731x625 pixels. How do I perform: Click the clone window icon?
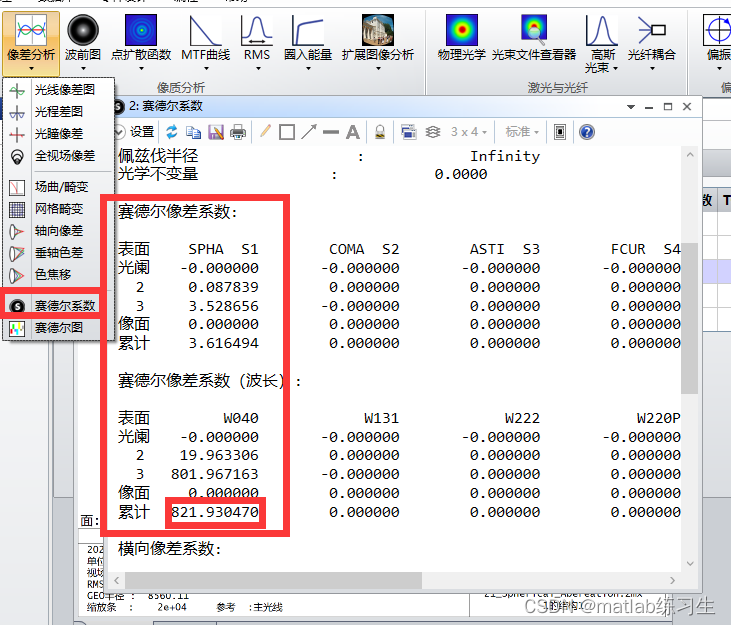408,132
